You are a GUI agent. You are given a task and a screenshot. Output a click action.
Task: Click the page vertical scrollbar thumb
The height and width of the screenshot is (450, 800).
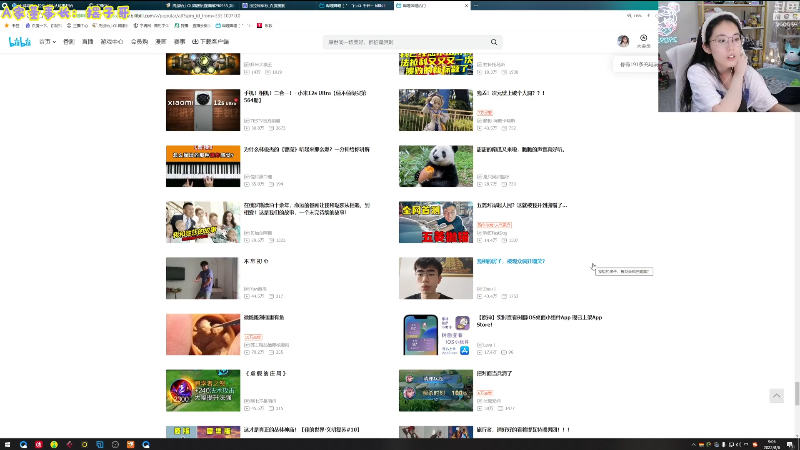click(797, 393)
